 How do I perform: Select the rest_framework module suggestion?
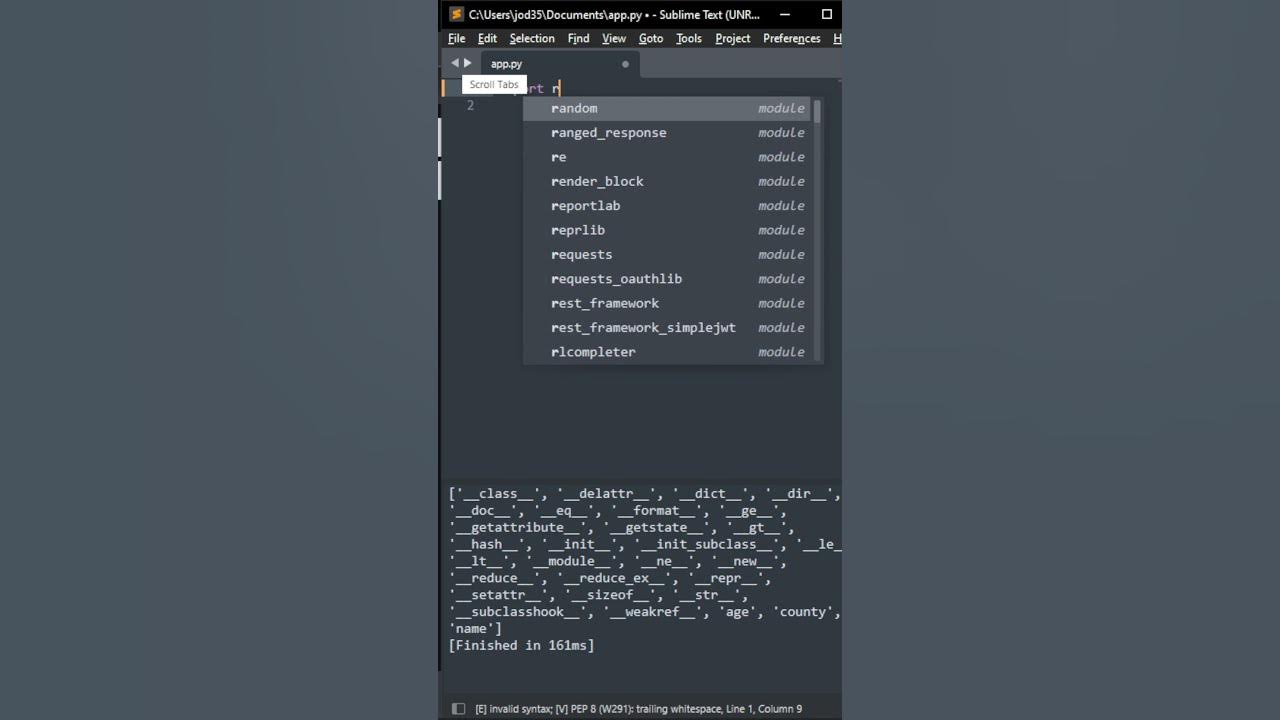pos(667,303)
